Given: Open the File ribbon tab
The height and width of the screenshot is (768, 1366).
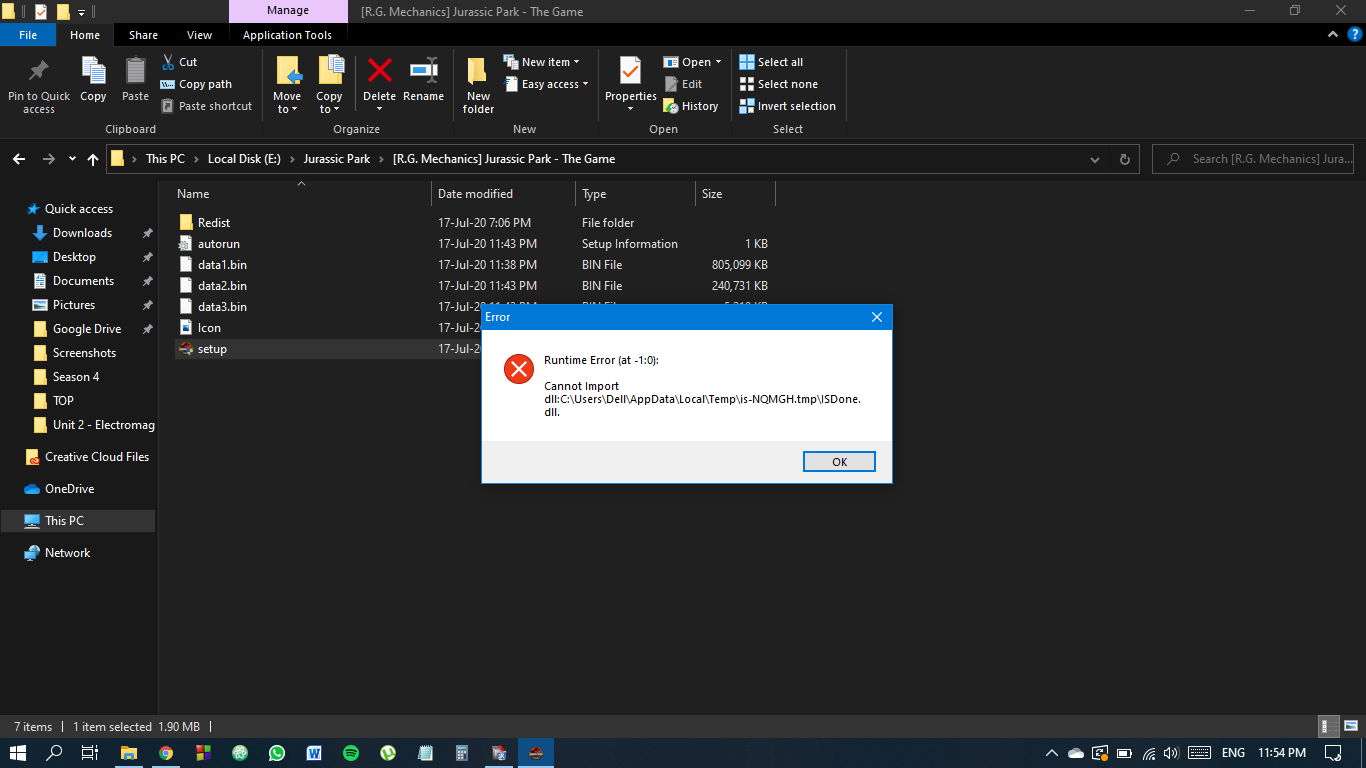Looking at the screenshot, I should click(28, 35).
